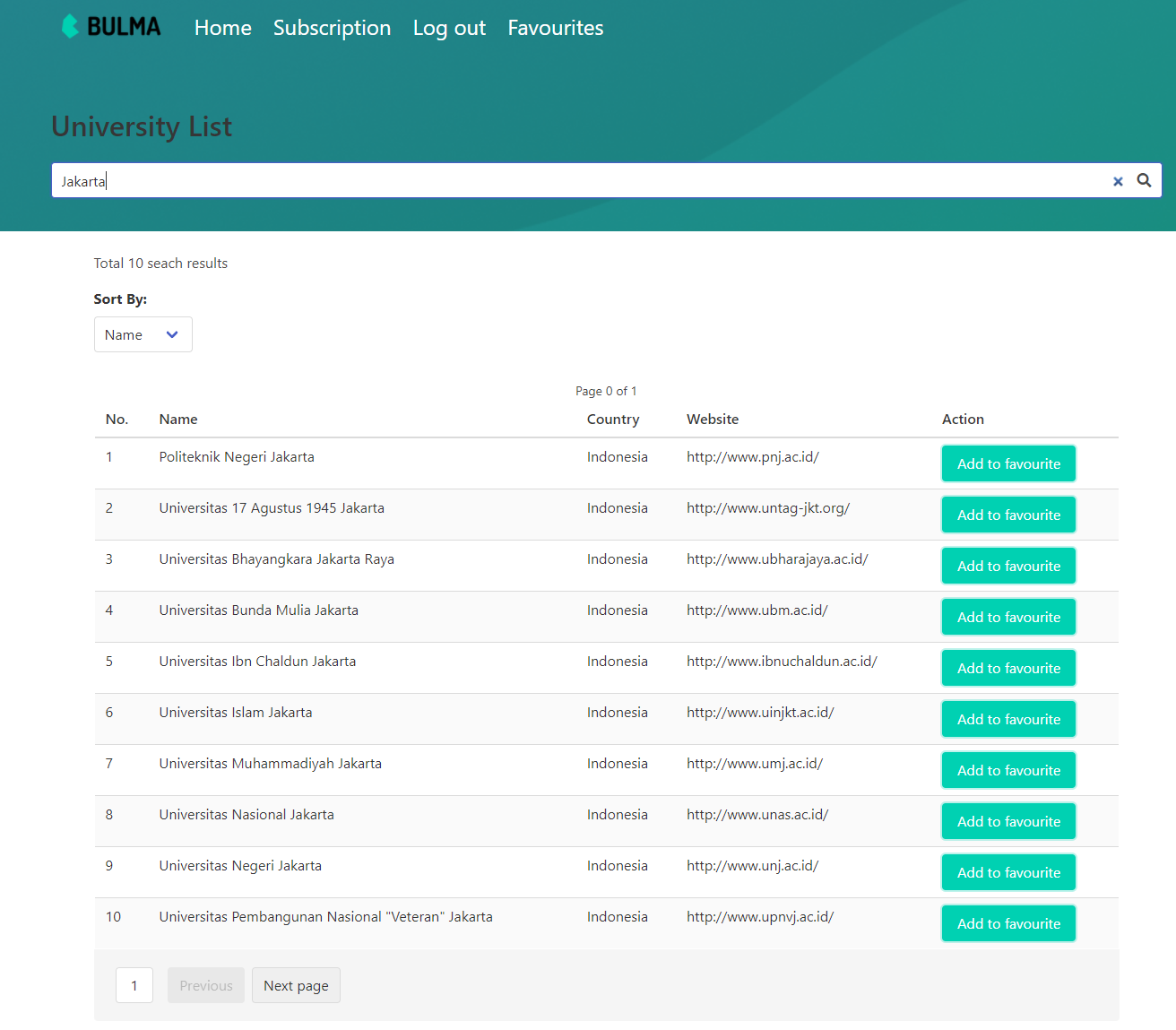The width and height of the screenshot is (1176, 1030).
Task: Visit the Universitas Muhammadiyah Jakarta website link
Action: pyautogui.click(x=754, y=763)
